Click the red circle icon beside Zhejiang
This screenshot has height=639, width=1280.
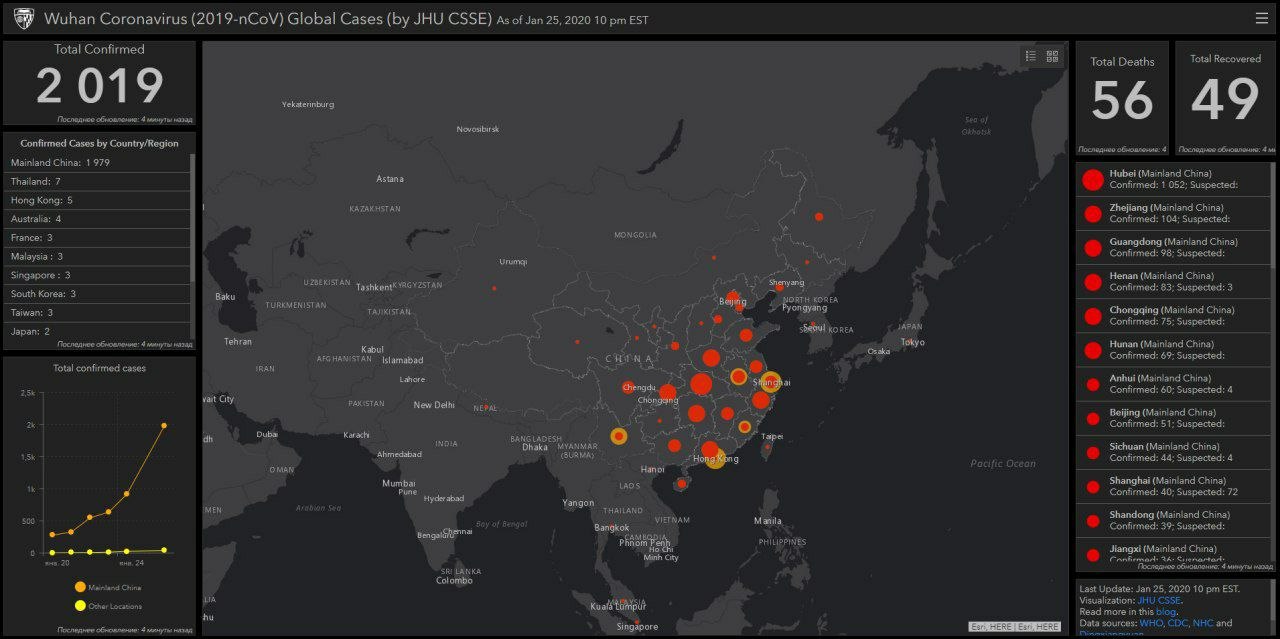click(1092, 214)
